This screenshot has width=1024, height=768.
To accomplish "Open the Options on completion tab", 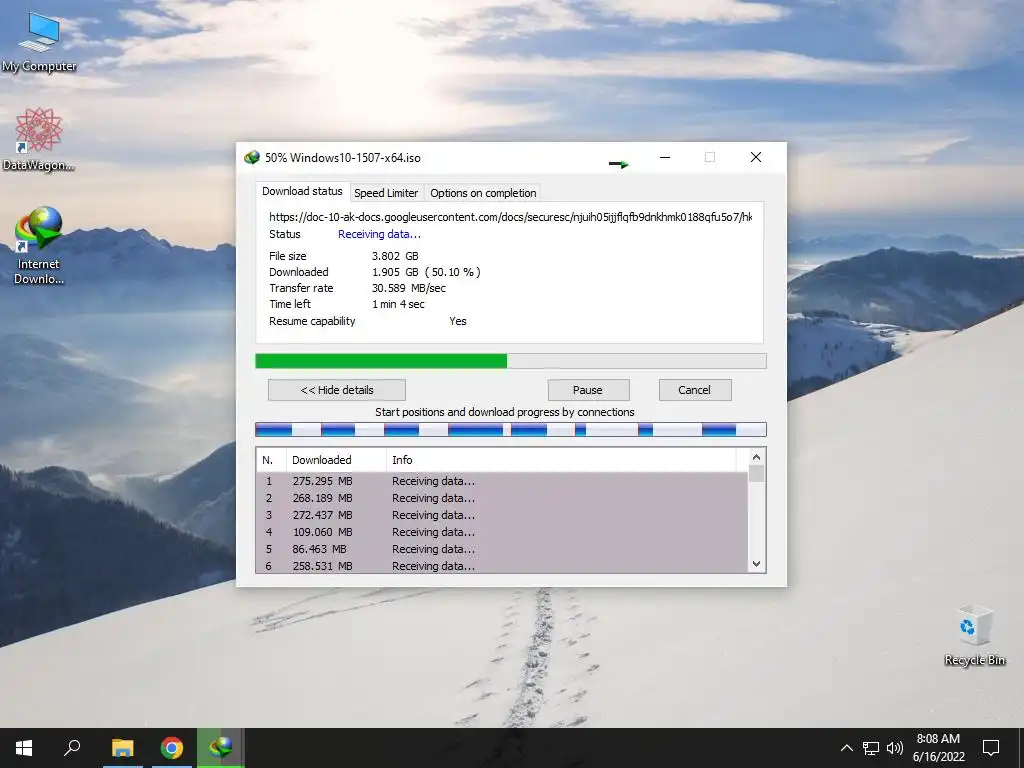I will pos(483,193).
